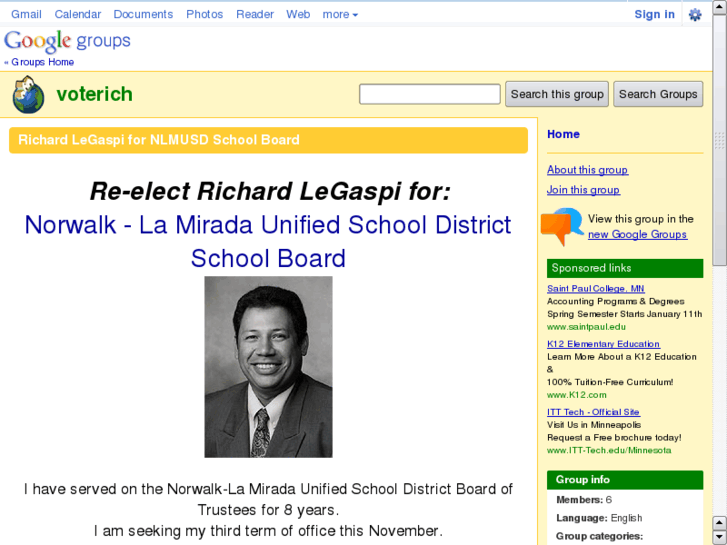Click www.K12.com green URL text
This screenshot has height=545, width=727.
point(577,395)
